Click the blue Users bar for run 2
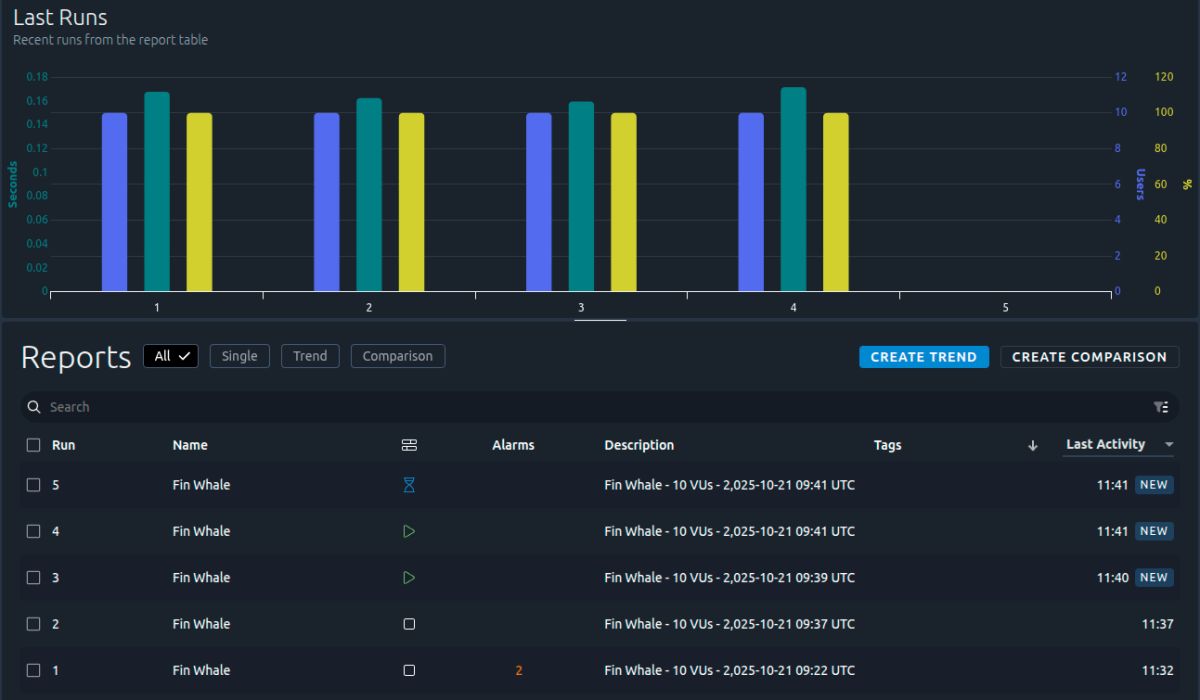 (x=326, y=202)
